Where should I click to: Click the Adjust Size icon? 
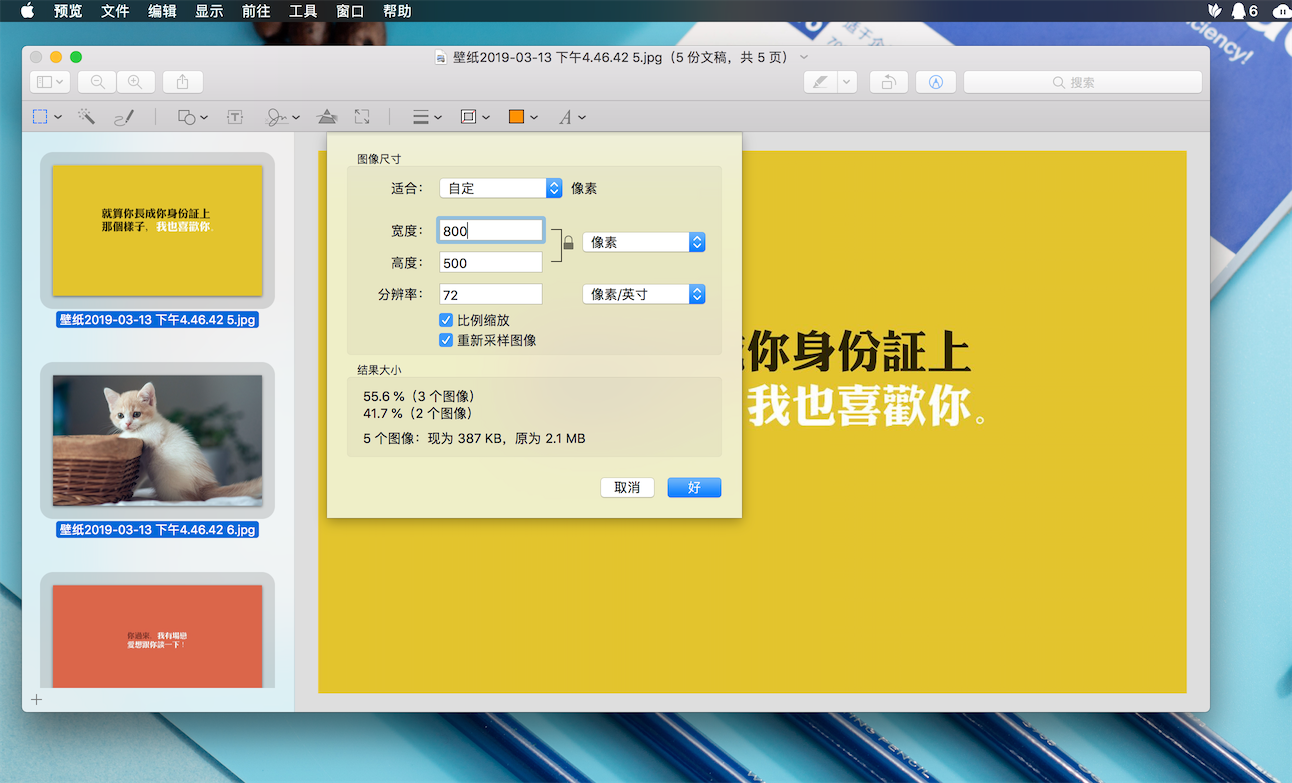tap(362, 117)
